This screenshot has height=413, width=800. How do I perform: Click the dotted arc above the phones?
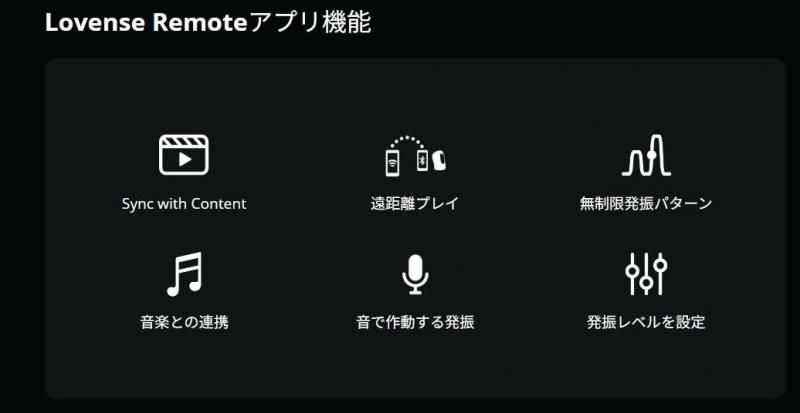407,141
